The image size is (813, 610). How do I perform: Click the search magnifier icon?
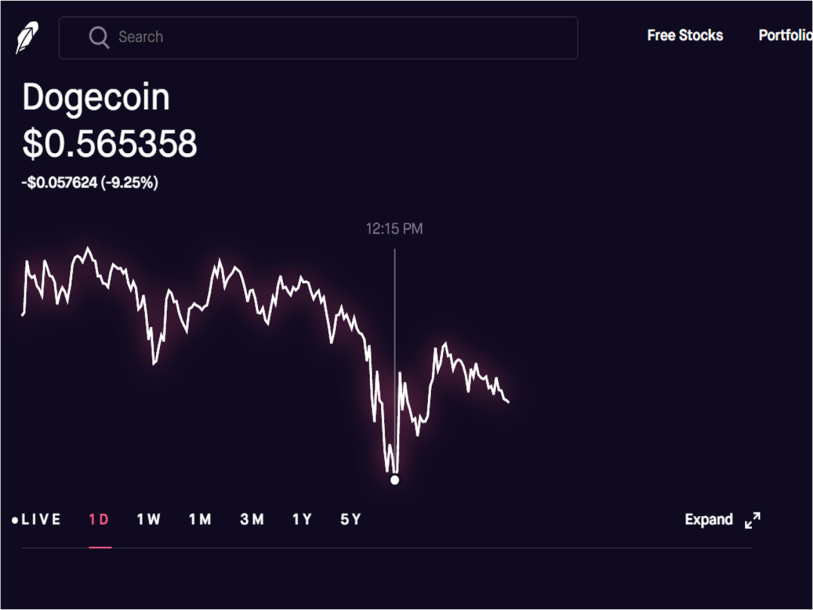point(99,37)
